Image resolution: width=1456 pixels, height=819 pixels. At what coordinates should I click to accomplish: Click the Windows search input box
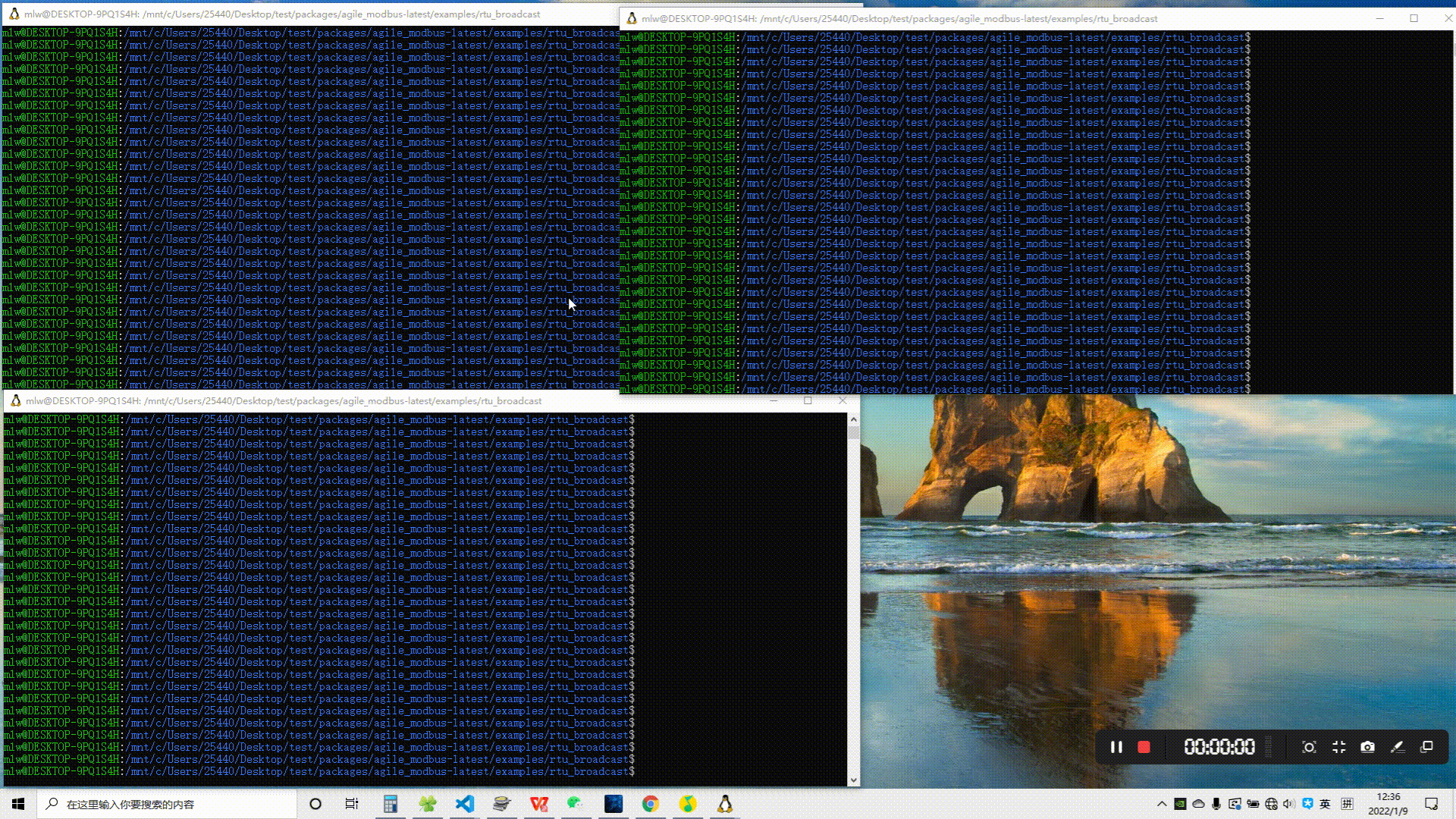[167, 804]
